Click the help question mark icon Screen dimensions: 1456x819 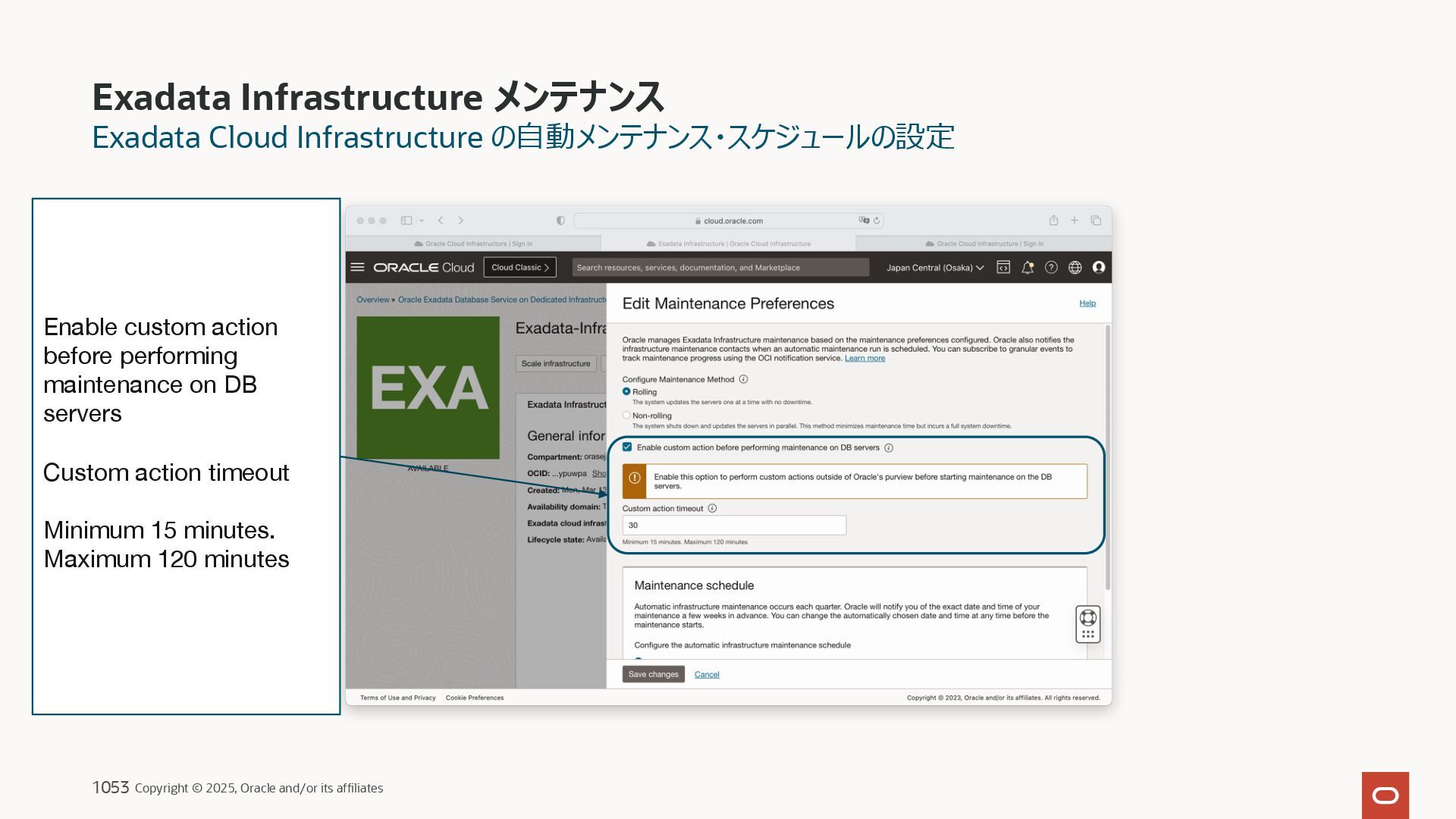pos(1051,268)
